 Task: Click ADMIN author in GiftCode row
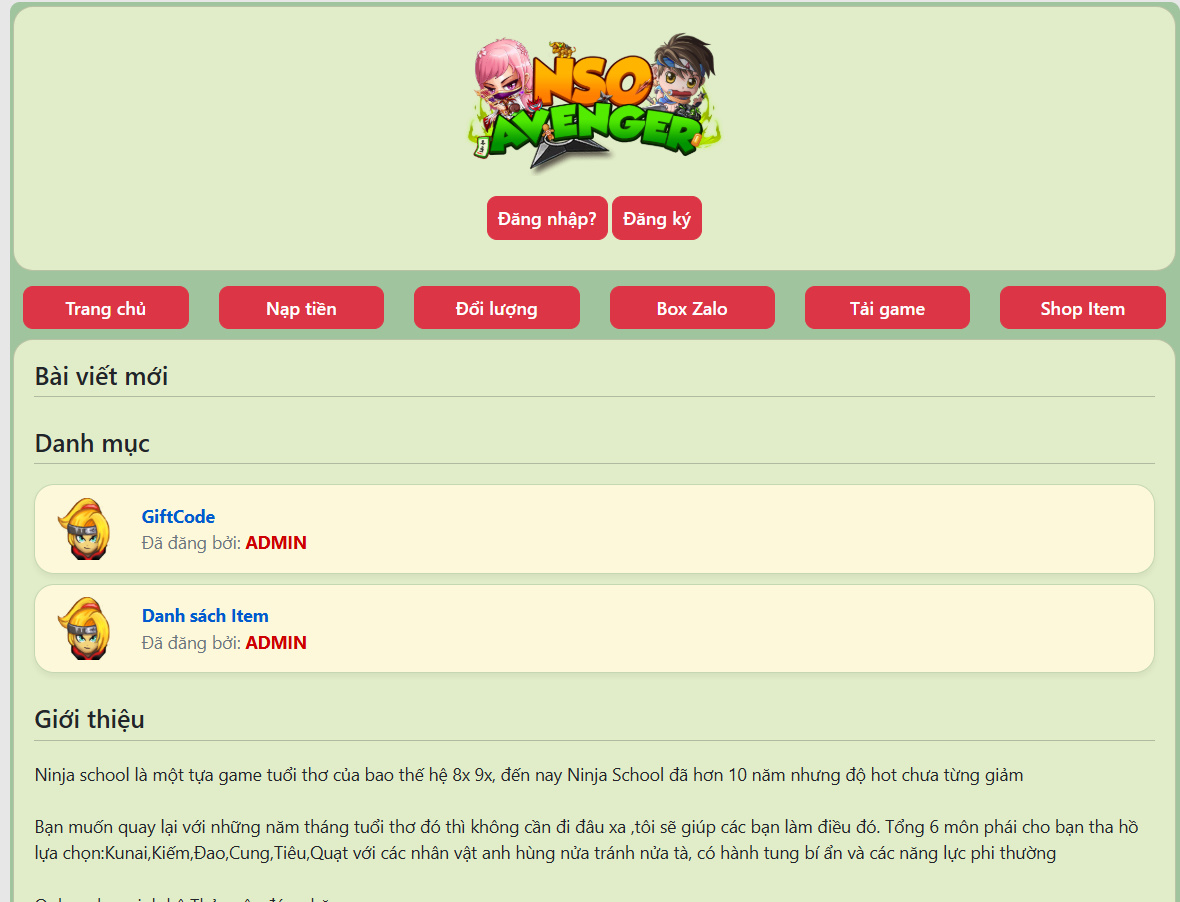[x=276, y=543]
